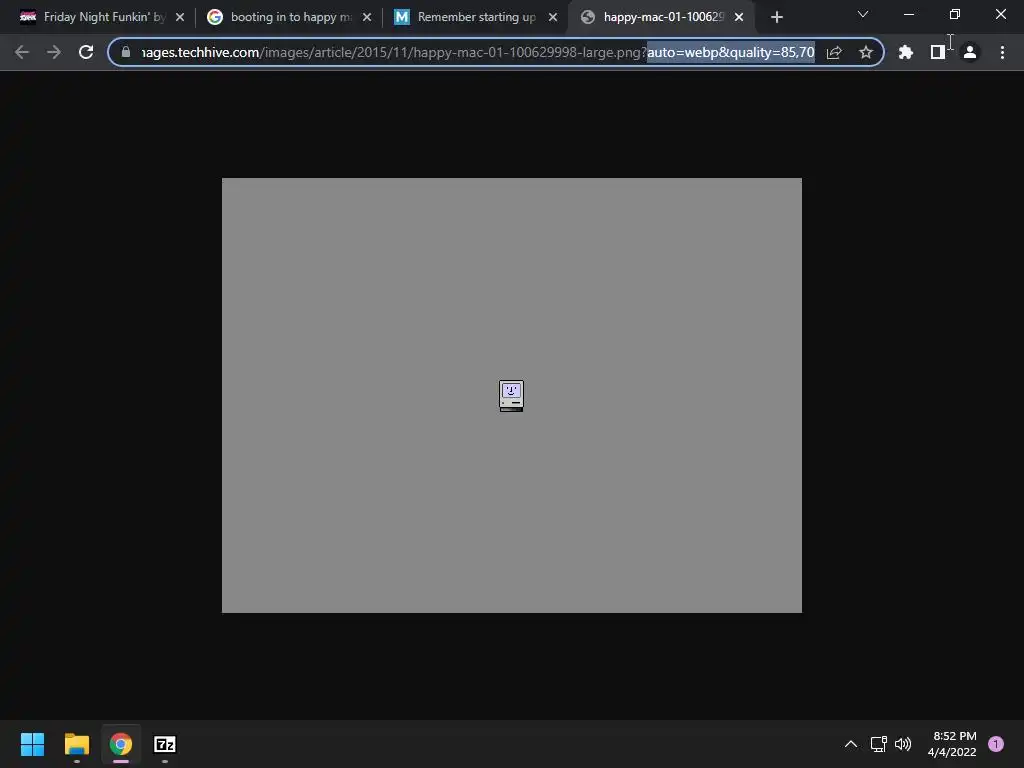Toggle the Chrome side panel

tap(938, 52)
